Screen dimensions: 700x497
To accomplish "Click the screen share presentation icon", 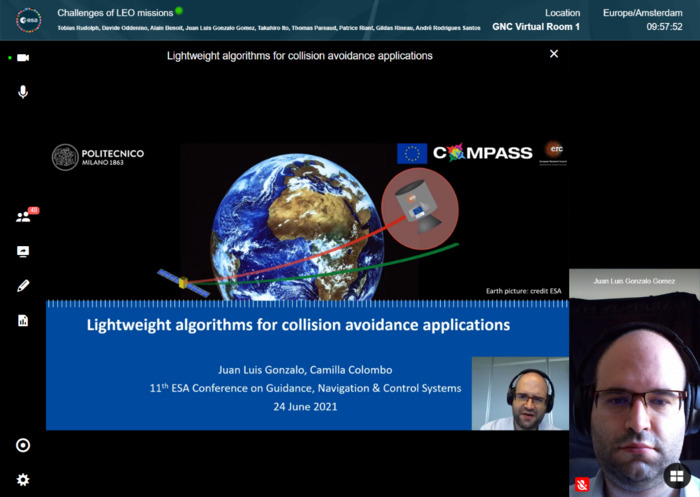I will [x=22, y=251].
